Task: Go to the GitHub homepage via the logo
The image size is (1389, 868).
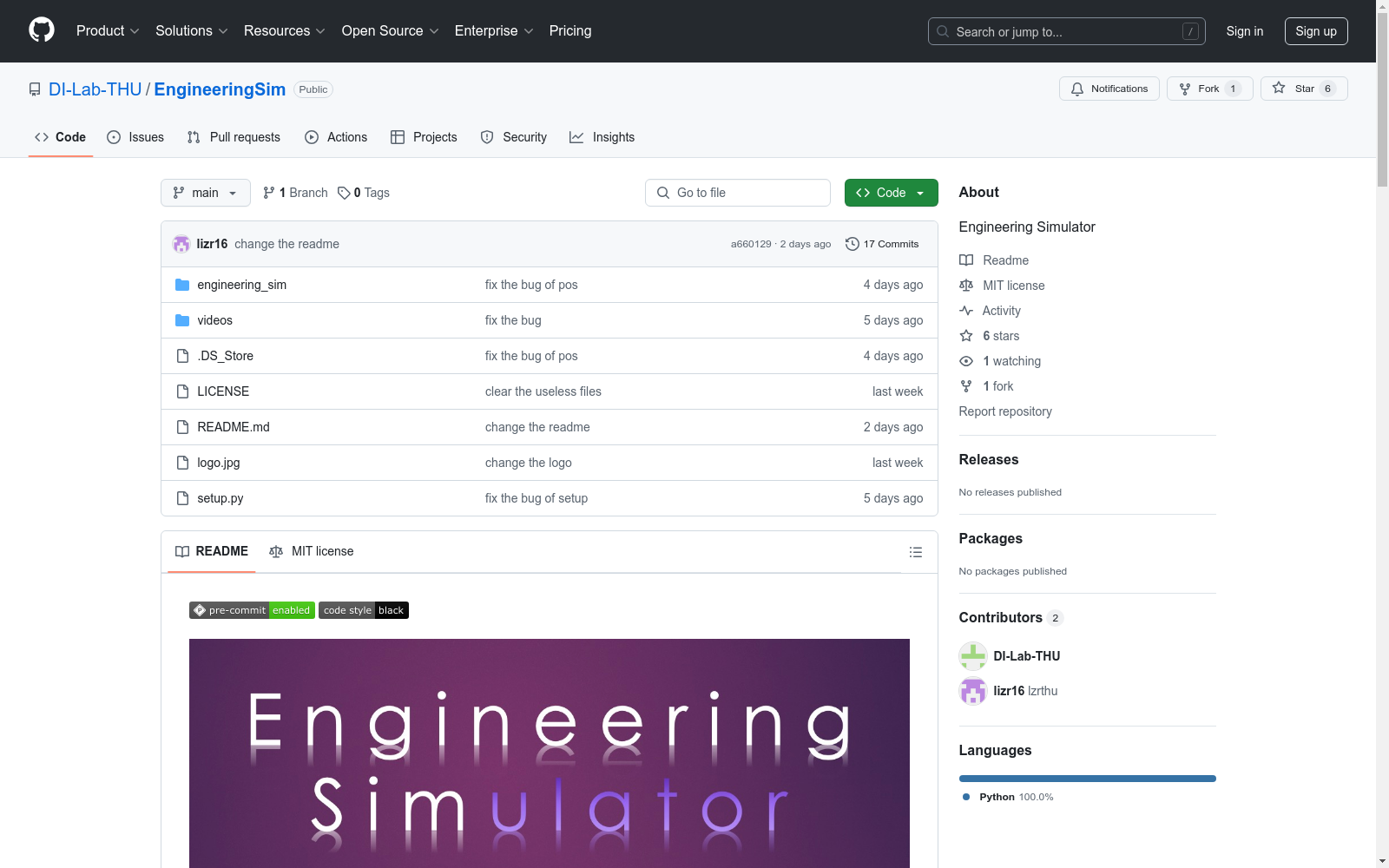Action: (x=42, y=30)
